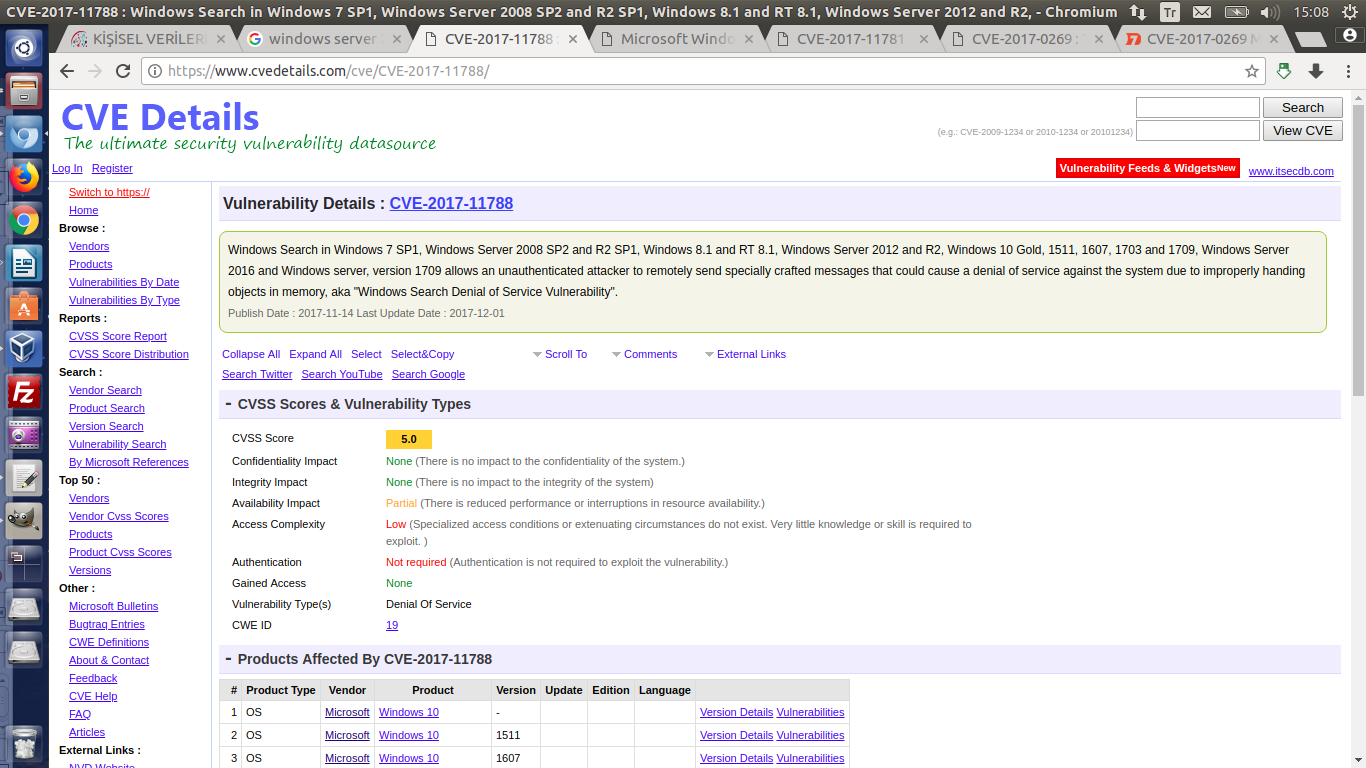
Task: Go back to the previous page
Action: [67, 71]
